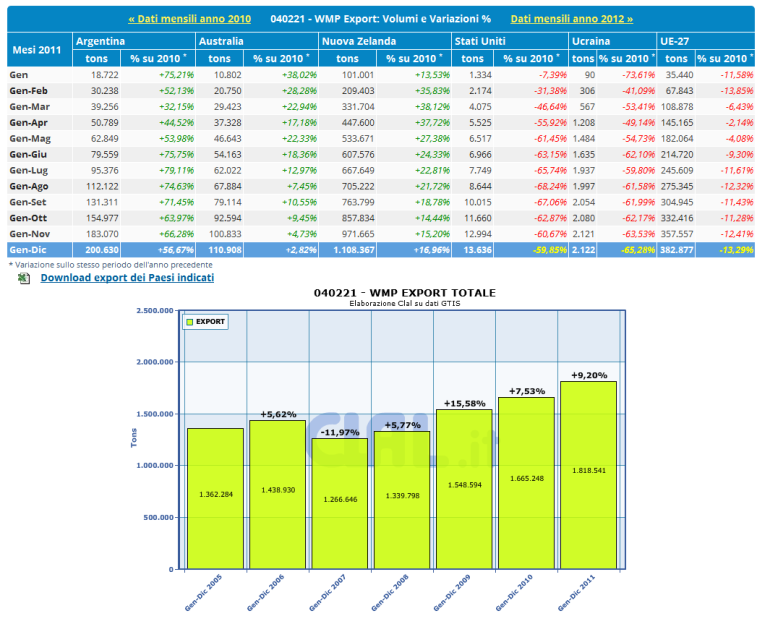757x619 pixels.
Task: Select the Mesi 2011 header cell
Action: click(38, 50)
